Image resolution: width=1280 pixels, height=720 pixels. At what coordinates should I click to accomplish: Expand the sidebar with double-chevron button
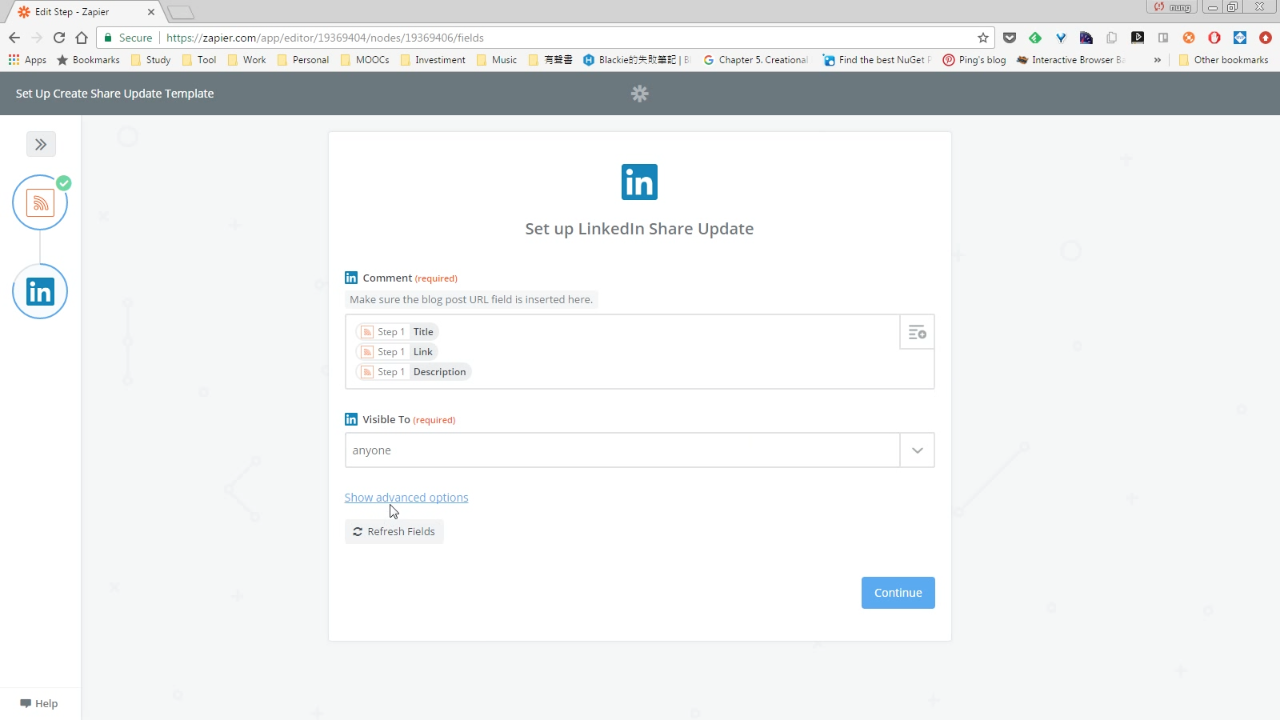point(41,144)
